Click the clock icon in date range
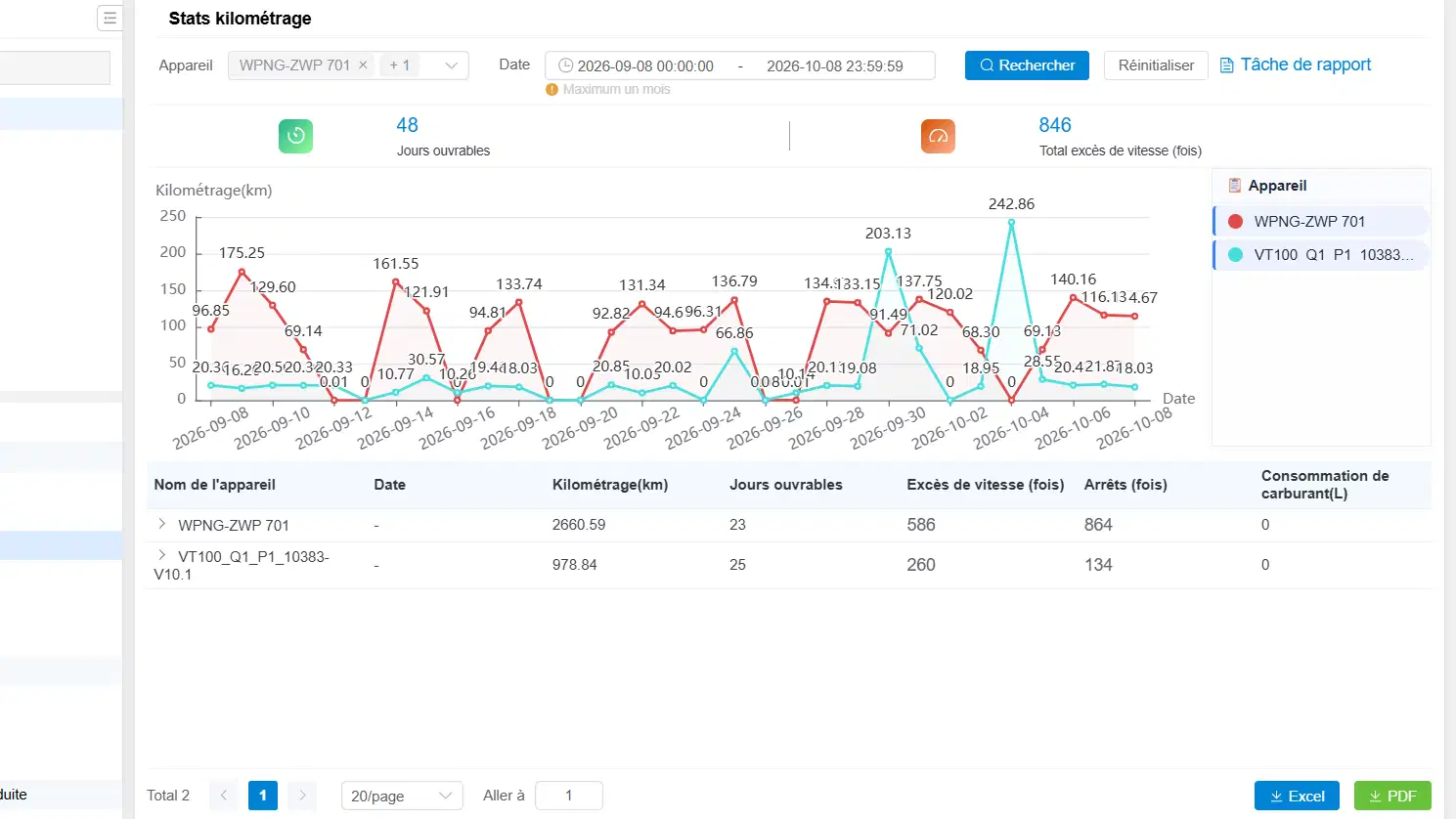Image resolution: width=1456 pixels, height=819 pixels. click(565, 65)
